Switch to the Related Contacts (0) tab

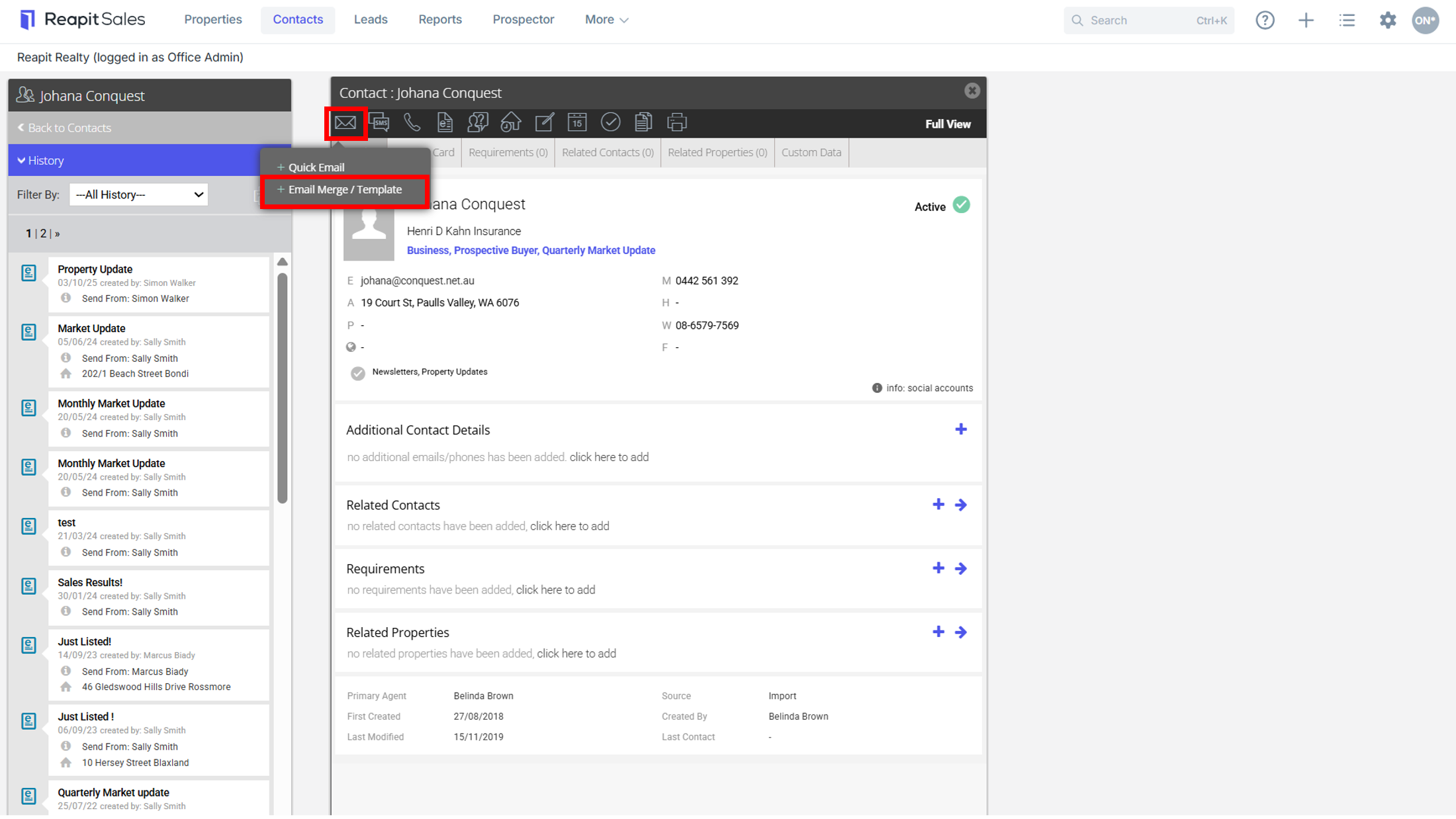click(x=608, y=153)
